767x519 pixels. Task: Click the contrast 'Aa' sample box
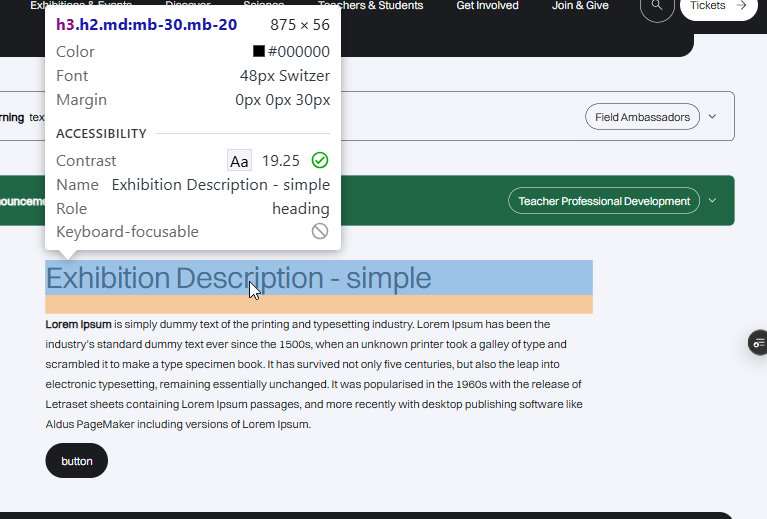(239, 160)
